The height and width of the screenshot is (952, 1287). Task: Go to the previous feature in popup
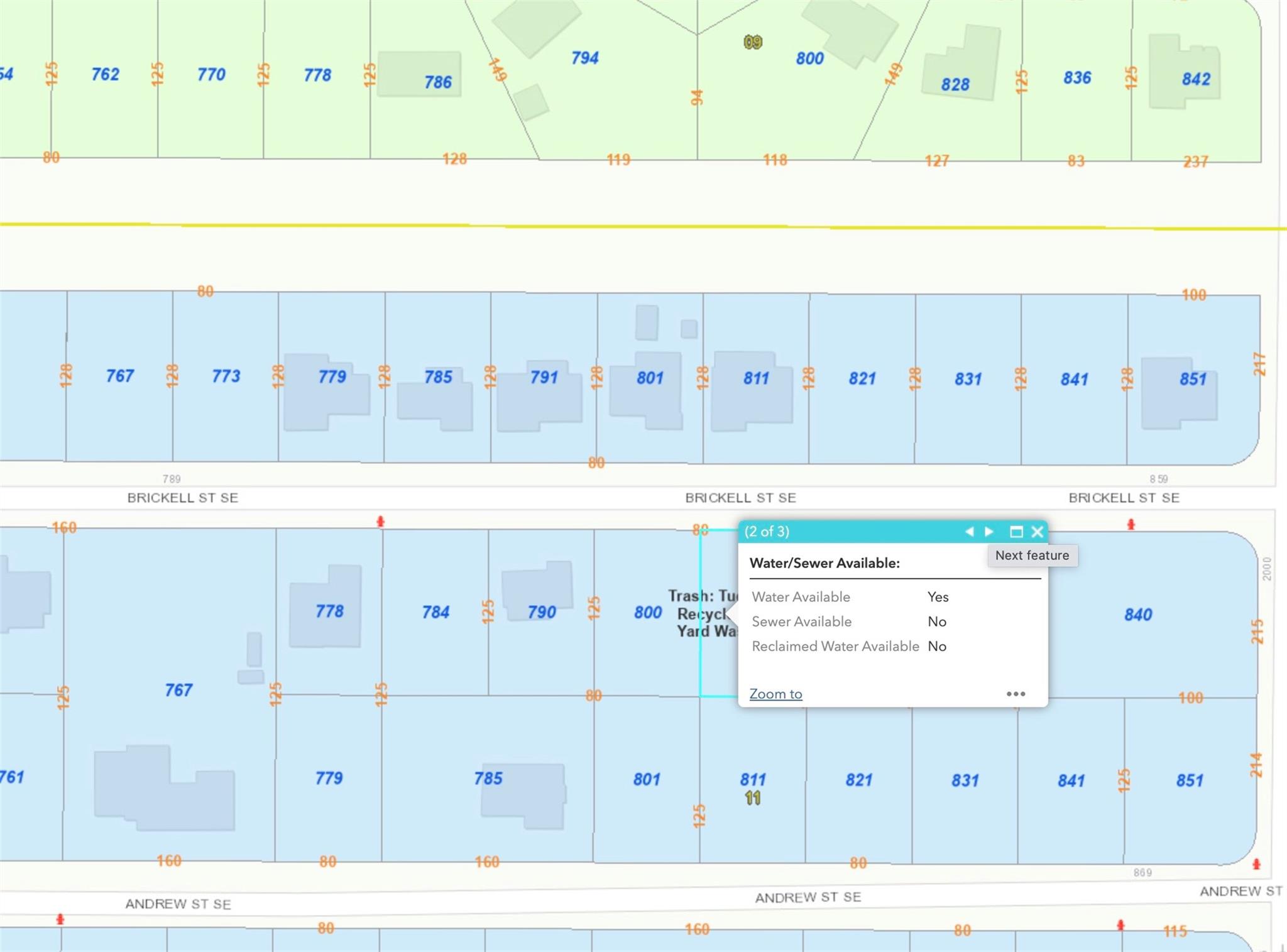coord(968,532)
